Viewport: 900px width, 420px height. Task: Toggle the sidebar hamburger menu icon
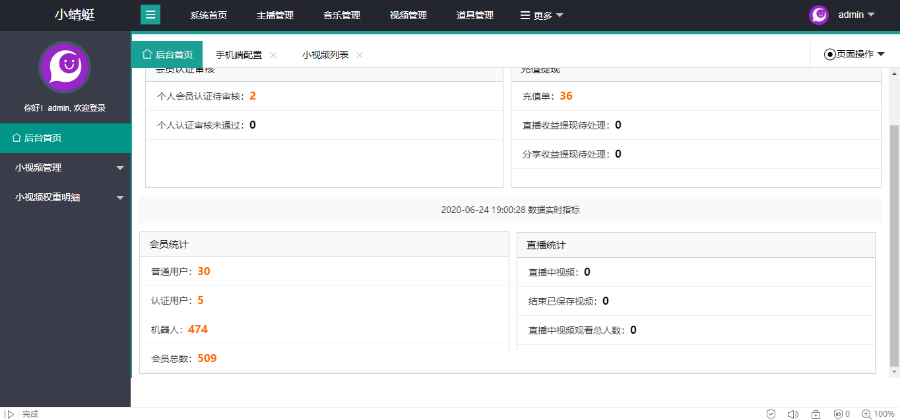(x=151, y=14)
